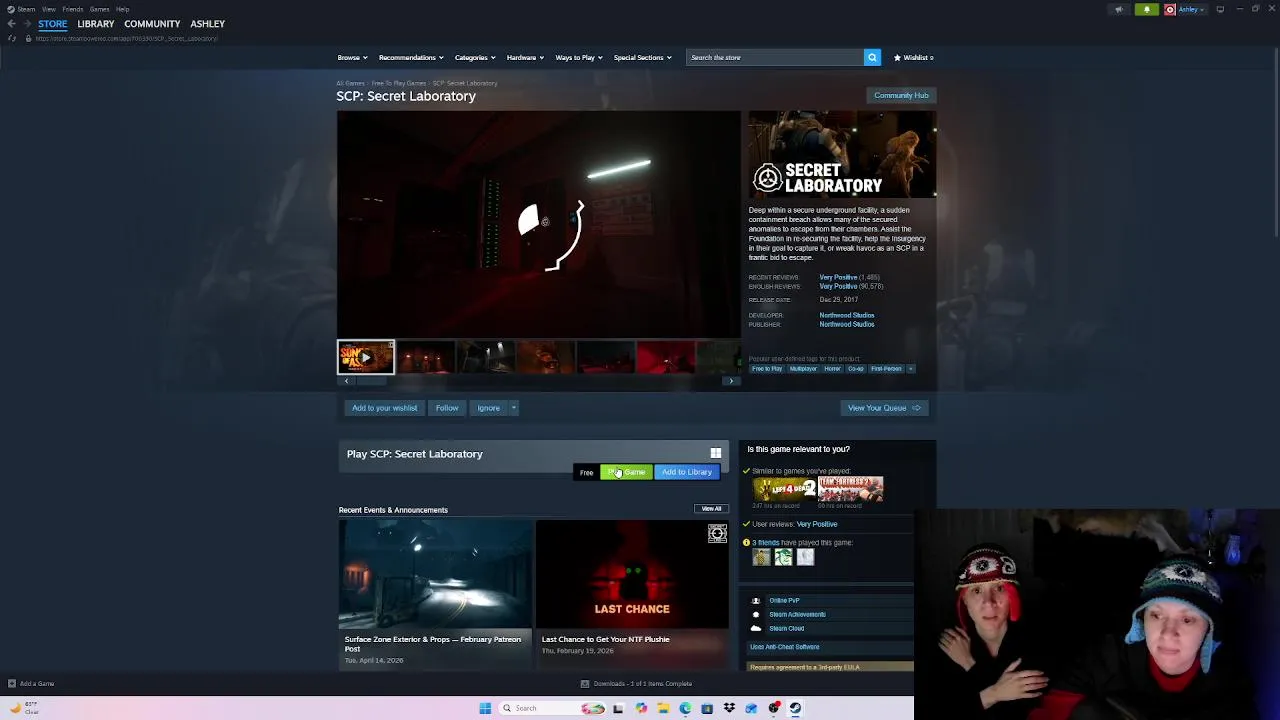
Task: Expand the Ways to Play dropdown
Action: click(x=578, y=57)
